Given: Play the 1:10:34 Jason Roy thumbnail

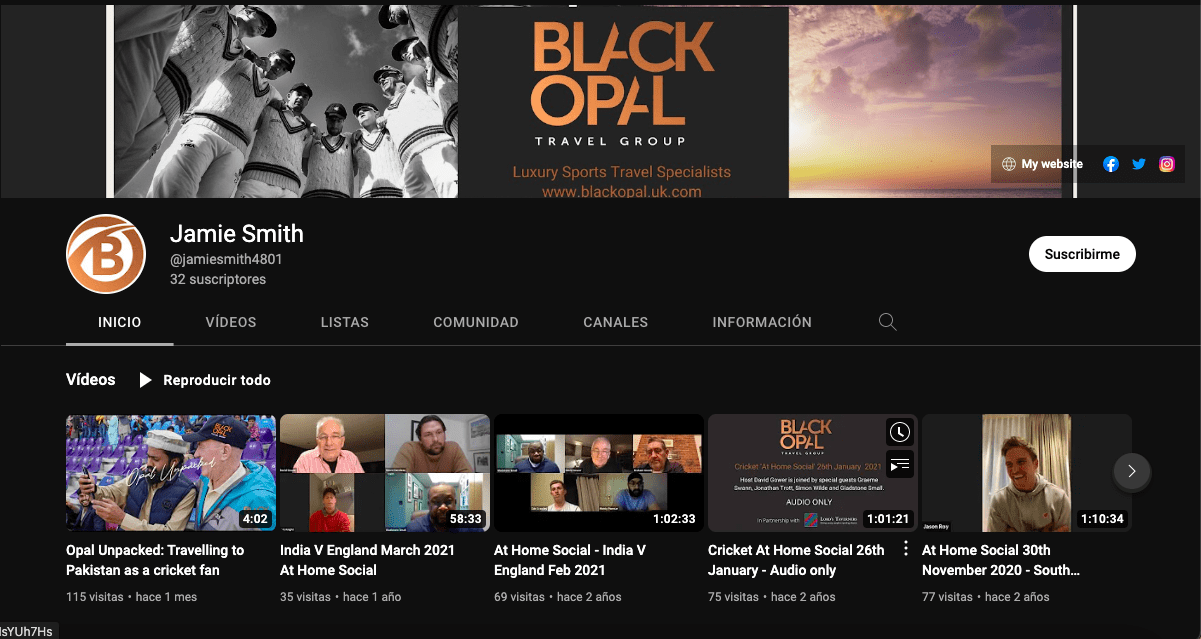Looking at the screenshot, I should pos(1027,473).
